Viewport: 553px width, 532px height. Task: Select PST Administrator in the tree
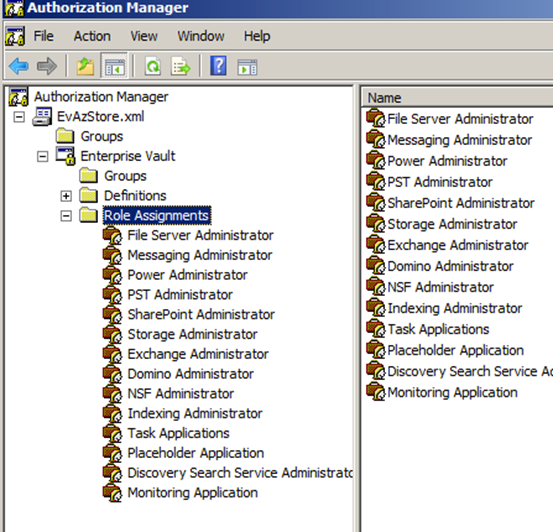coord(180,294)
